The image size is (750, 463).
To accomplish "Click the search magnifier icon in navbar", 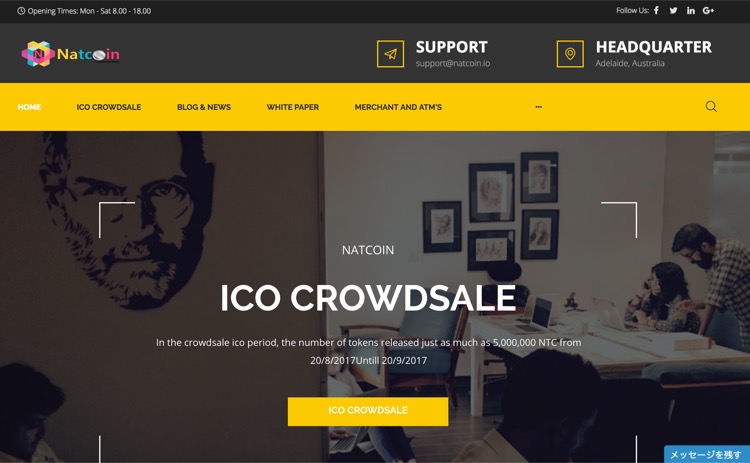I will (711, 106).
